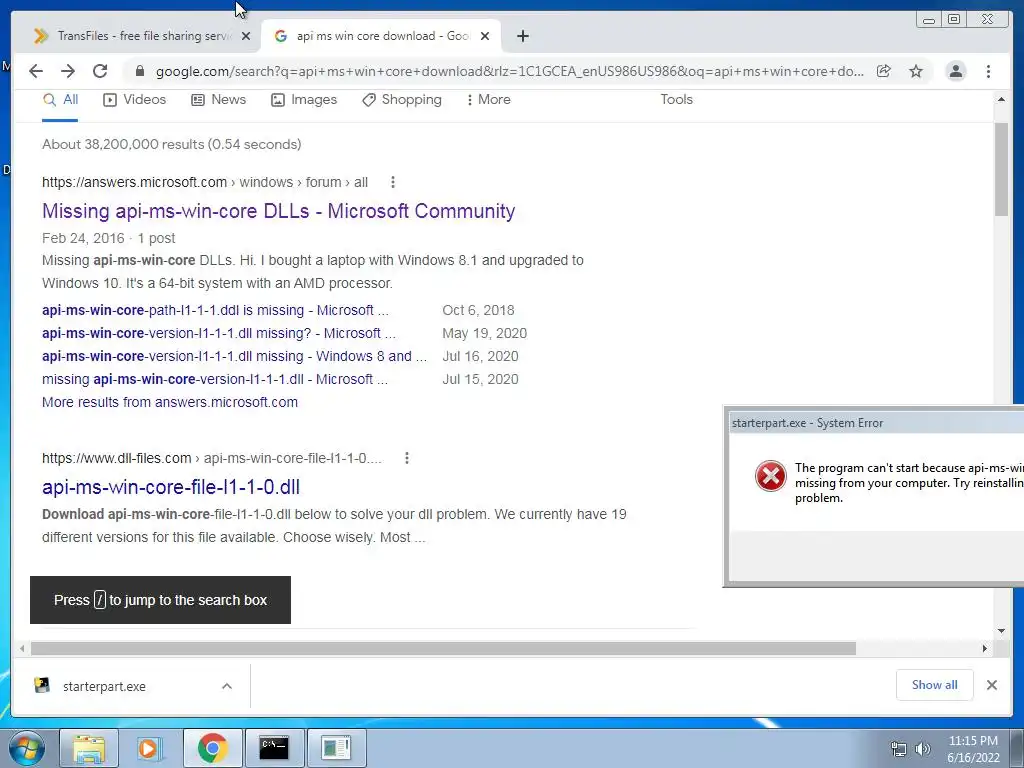Click the last taskbar application icon
1024x768 pixels.
(336, 748)
